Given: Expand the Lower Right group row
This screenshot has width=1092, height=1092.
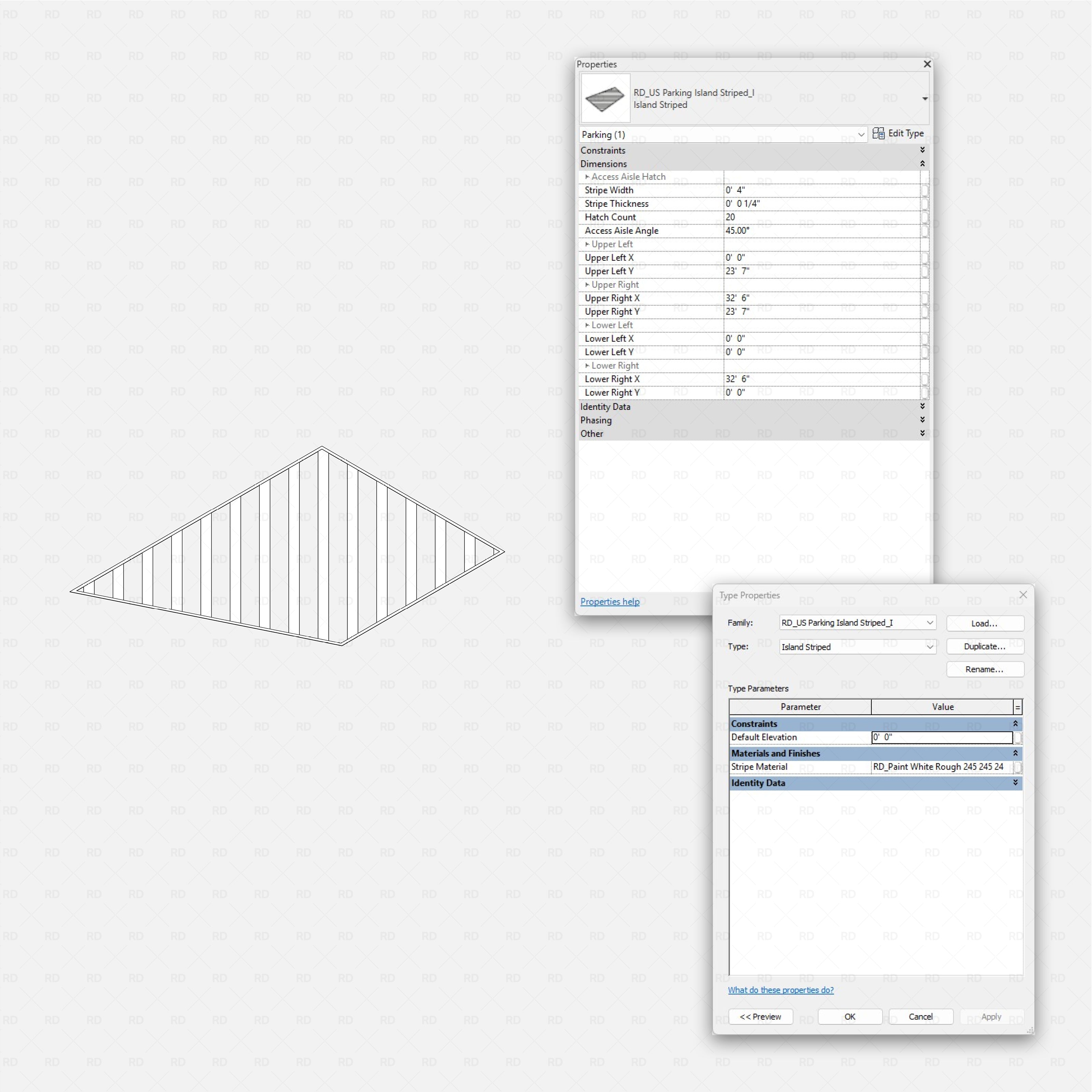Looking at the screenshot, I should 587,366.
